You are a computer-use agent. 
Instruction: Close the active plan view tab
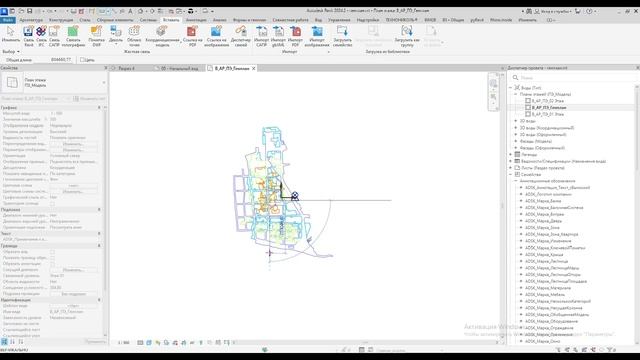coord(253,69)
